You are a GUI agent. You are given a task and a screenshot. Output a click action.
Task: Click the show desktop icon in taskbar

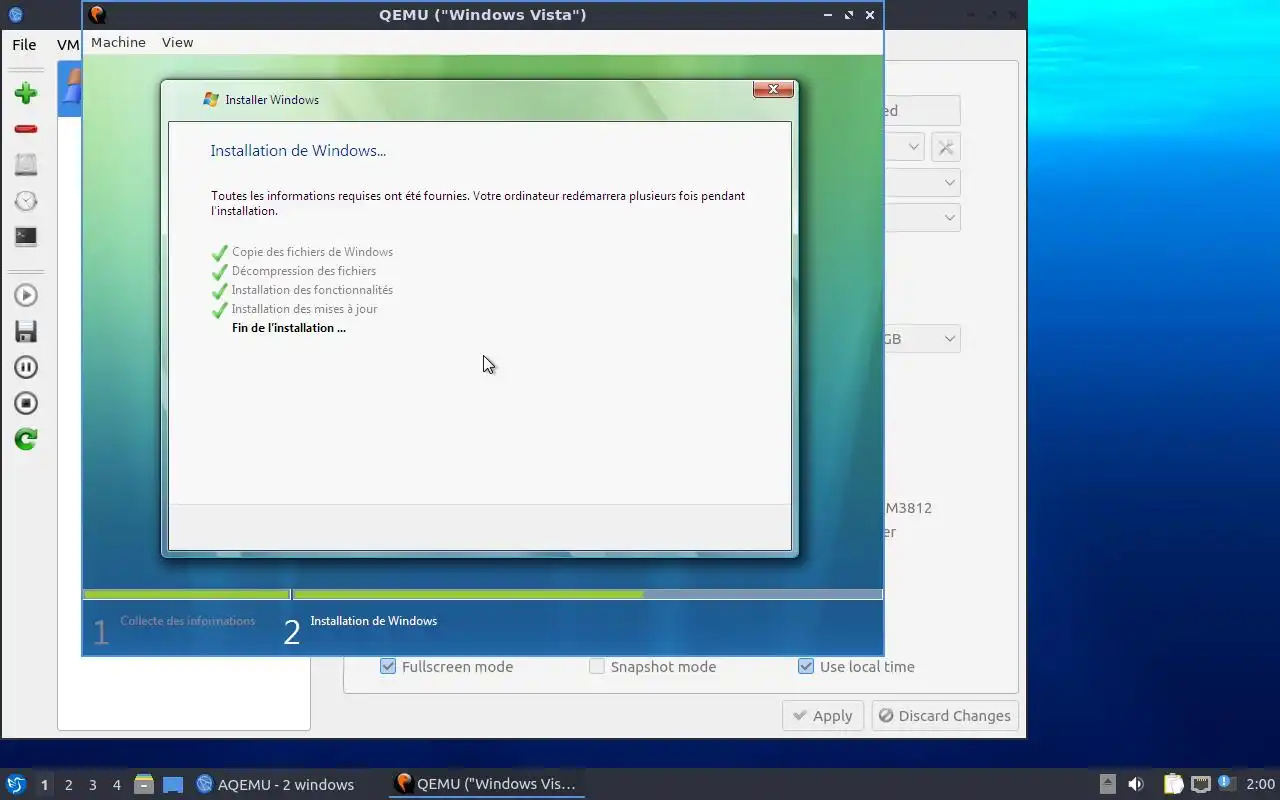pyautogui.click(x=173, y=784)
